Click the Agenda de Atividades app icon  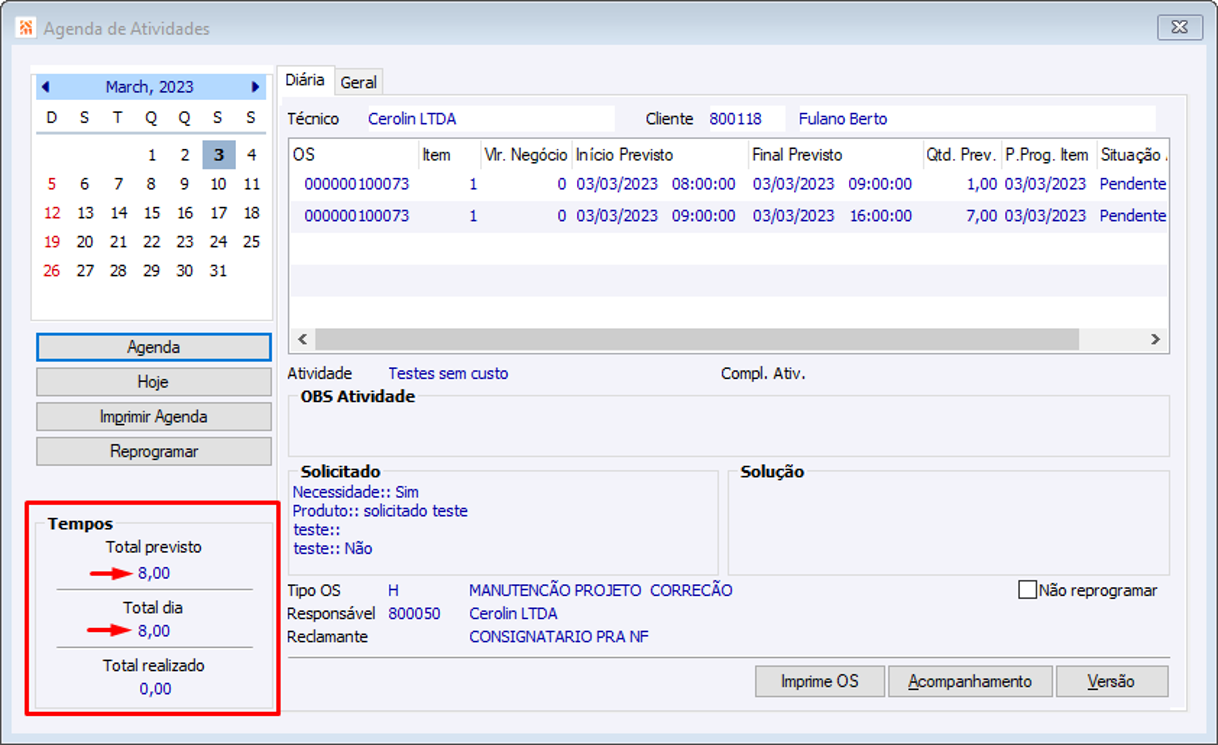(x=26, y=28)
